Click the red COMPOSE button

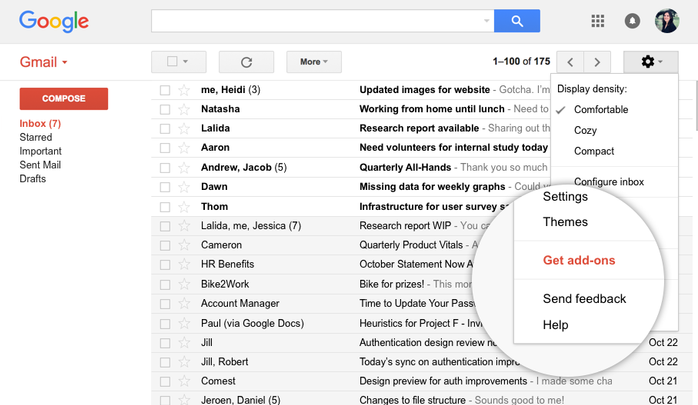(64, 98)
